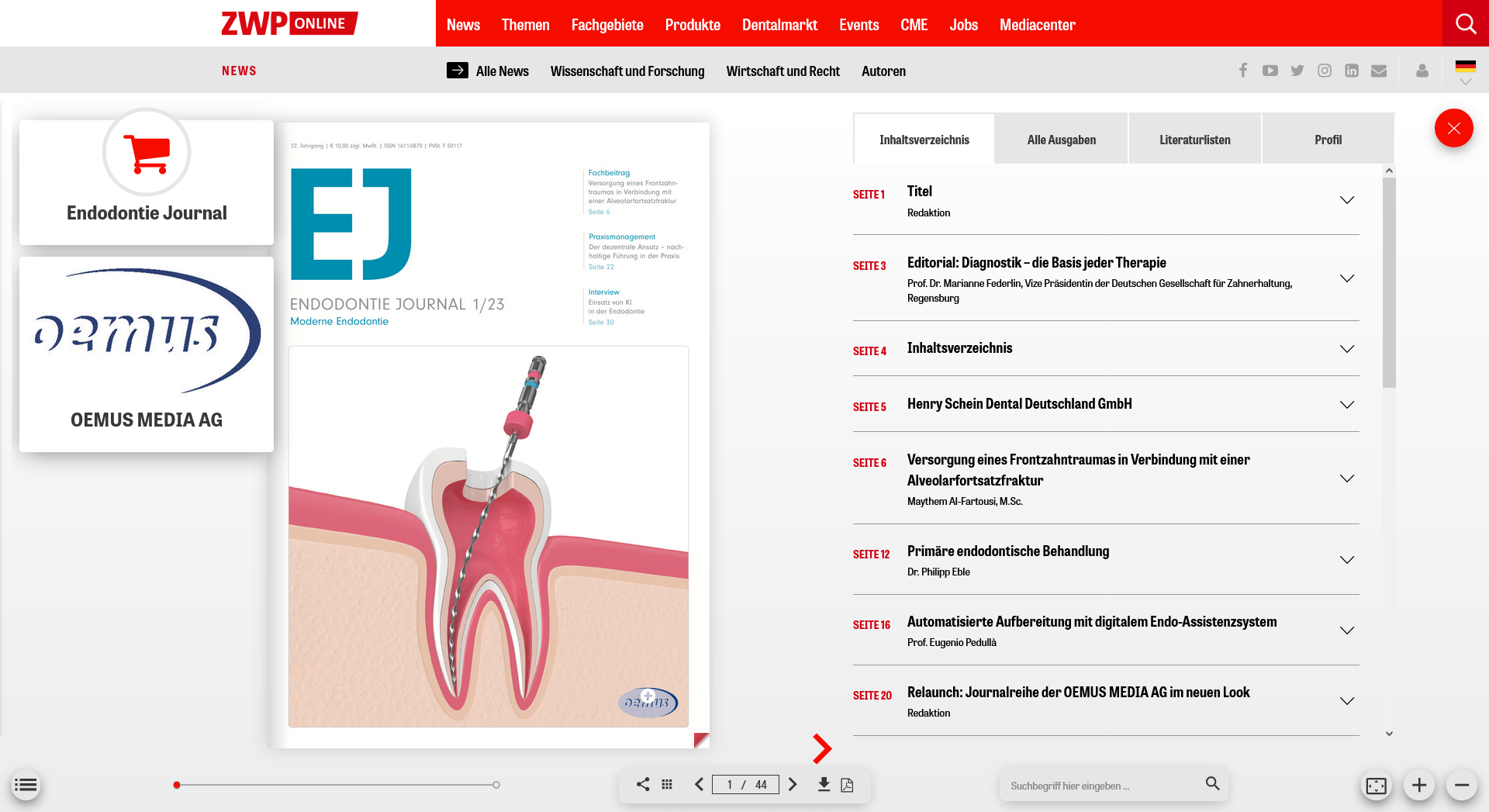Fit the page to screen with the fullscreen icon
1489x812 pixels.
pyautogui.click(x=1376, y=785)
